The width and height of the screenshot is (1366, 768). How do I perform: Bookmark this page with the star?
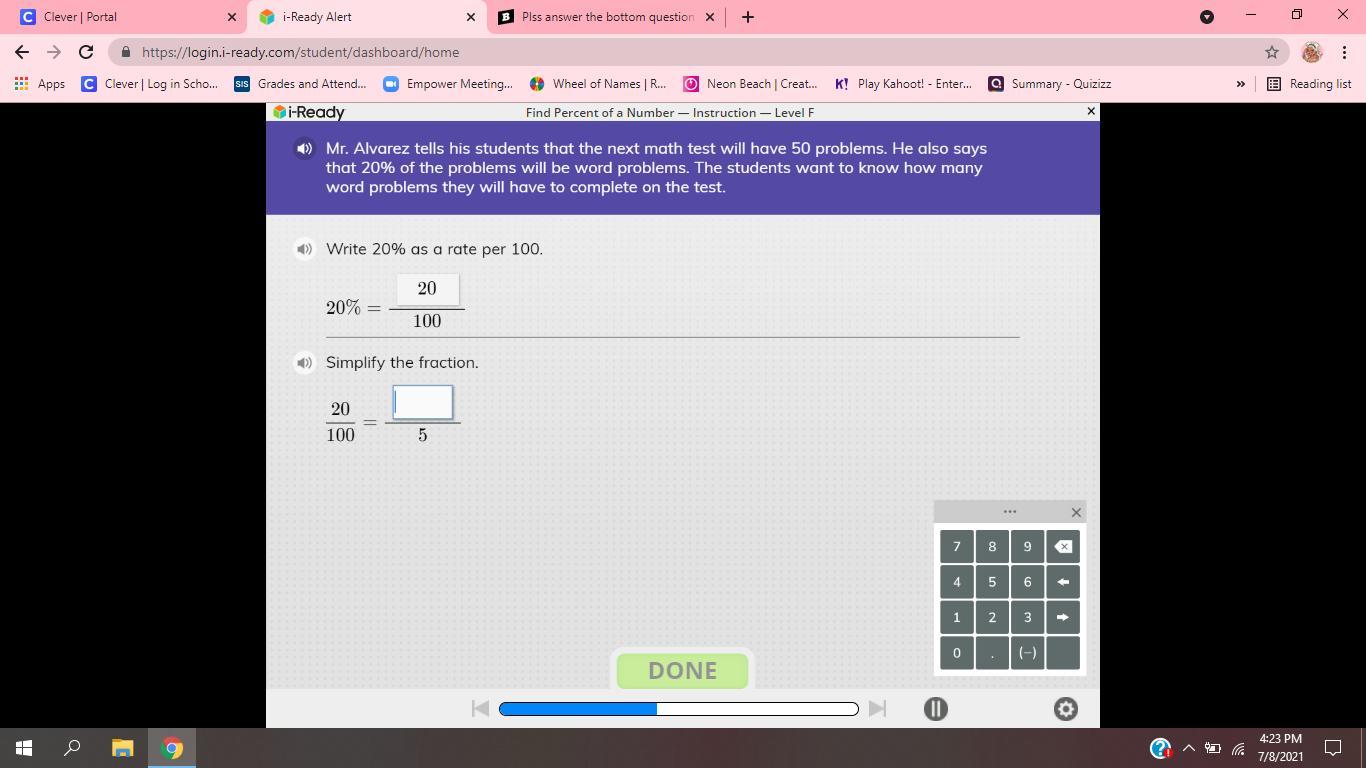(1271, 52)
